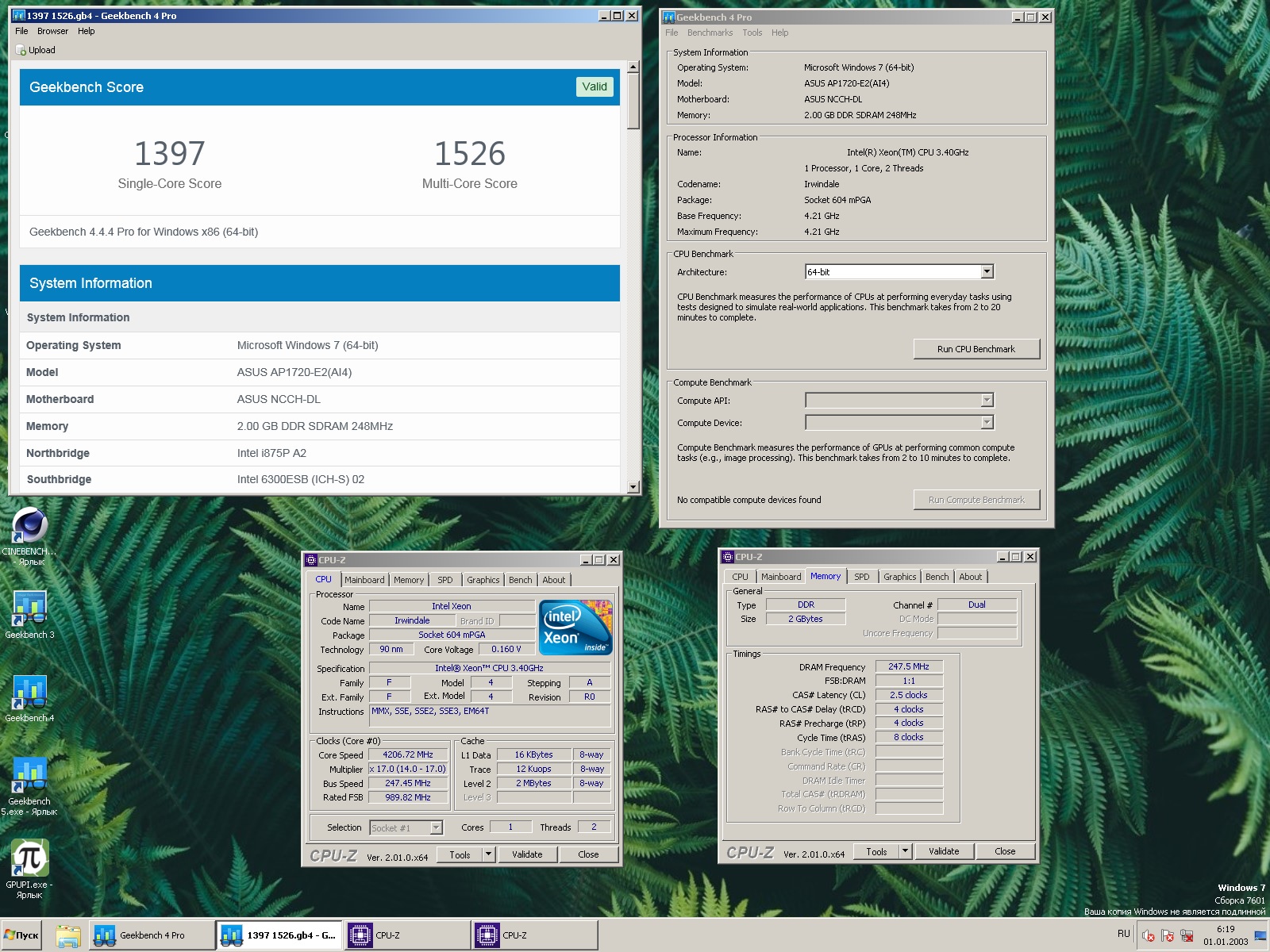This screenshot has height=952, width=1270.
Task: Click the Valid badge in Geekbench Score
Action: (595, 86)
